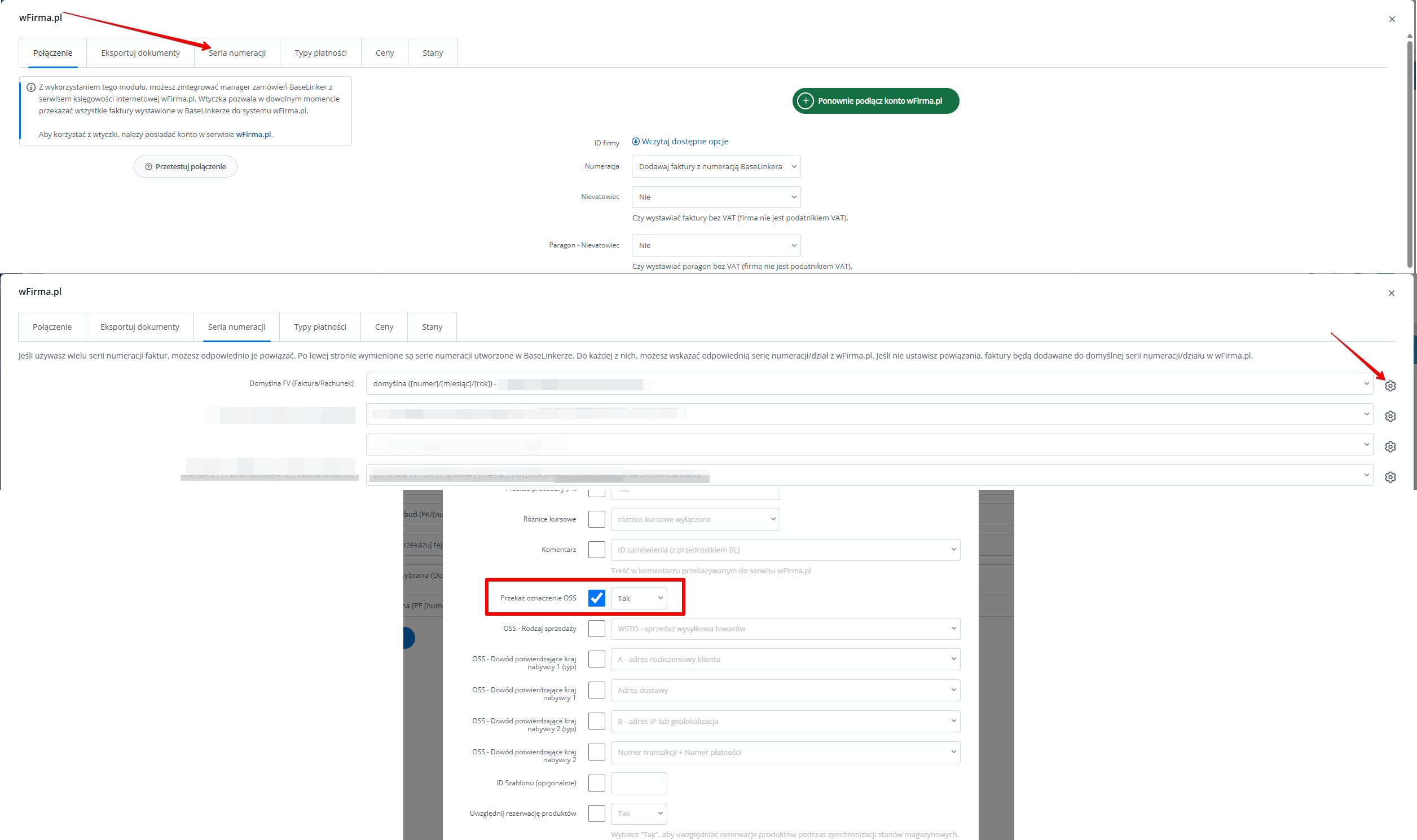Close the top wFirma.pl dialog
This screenshot has width=1417, height=840.
(1392, 19)
